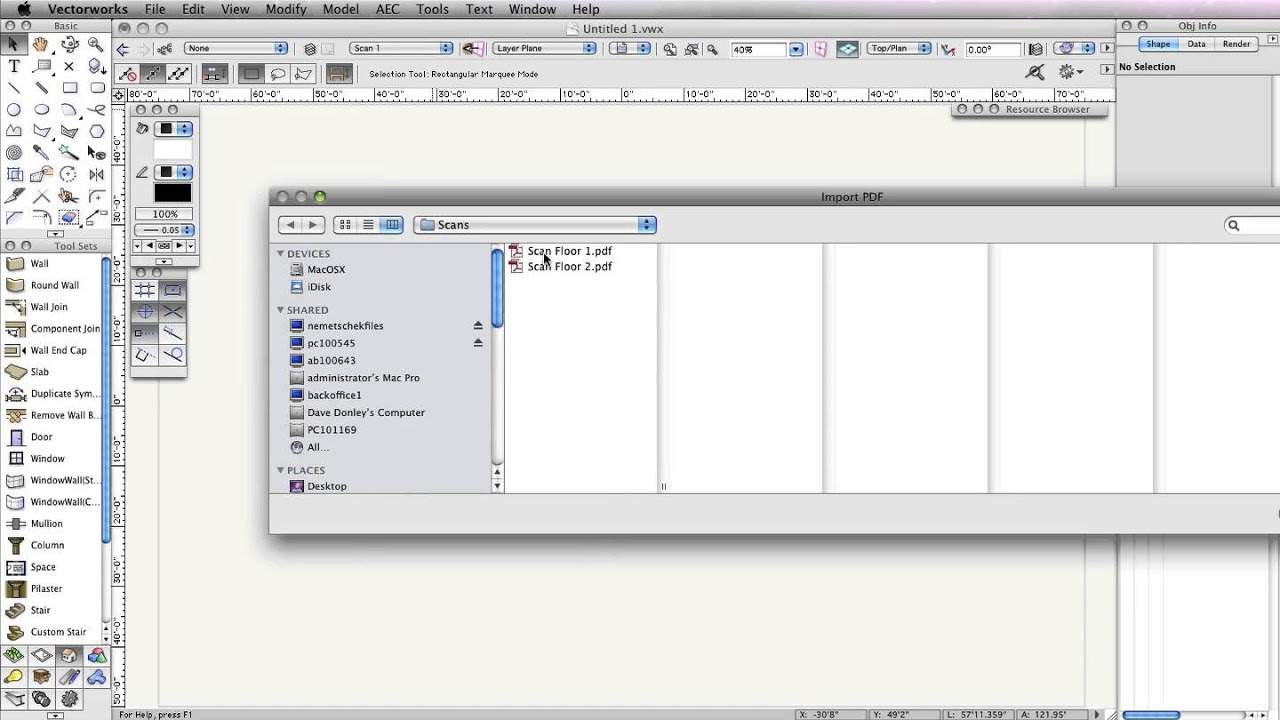Switch to Render tab in Obj Info
The width and height of the screenshot is (1280, 720).
pos(1236,44)
